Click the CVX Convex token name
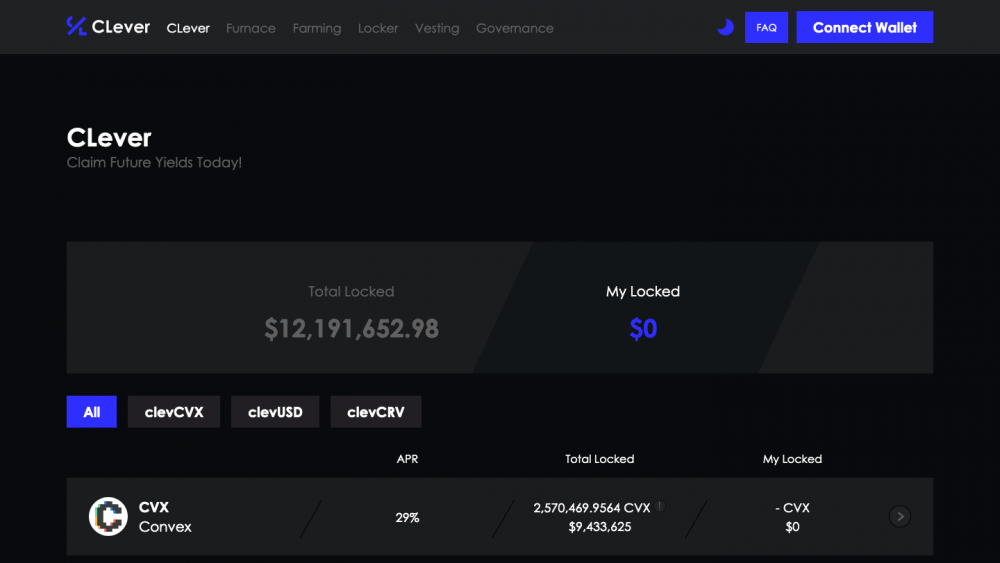This screenshot has height=563, width=1000. [165, 517]
